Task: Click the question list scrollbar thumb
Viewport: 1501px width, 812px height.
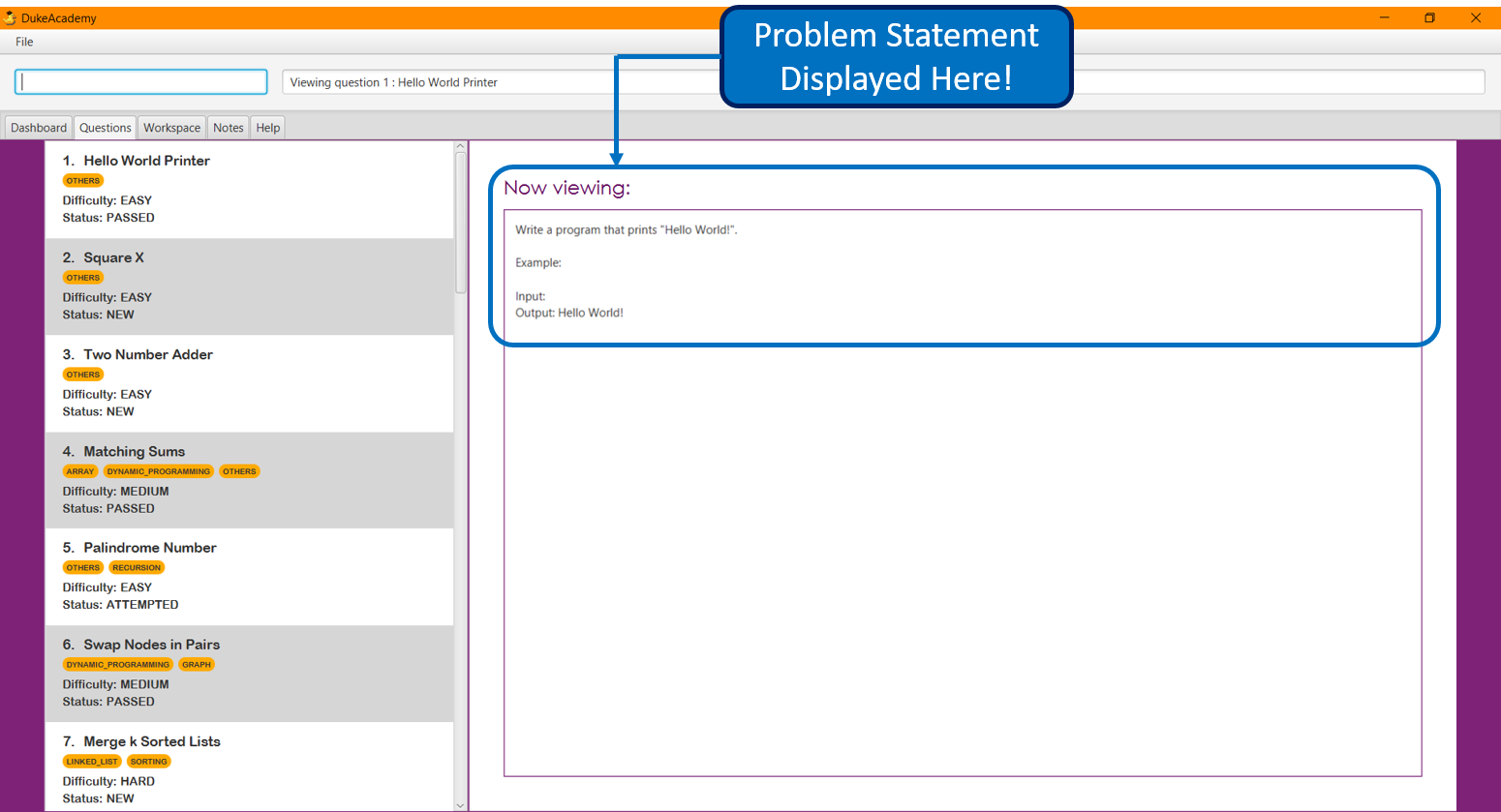Action: pyautogui.click(x=461, y=223)
